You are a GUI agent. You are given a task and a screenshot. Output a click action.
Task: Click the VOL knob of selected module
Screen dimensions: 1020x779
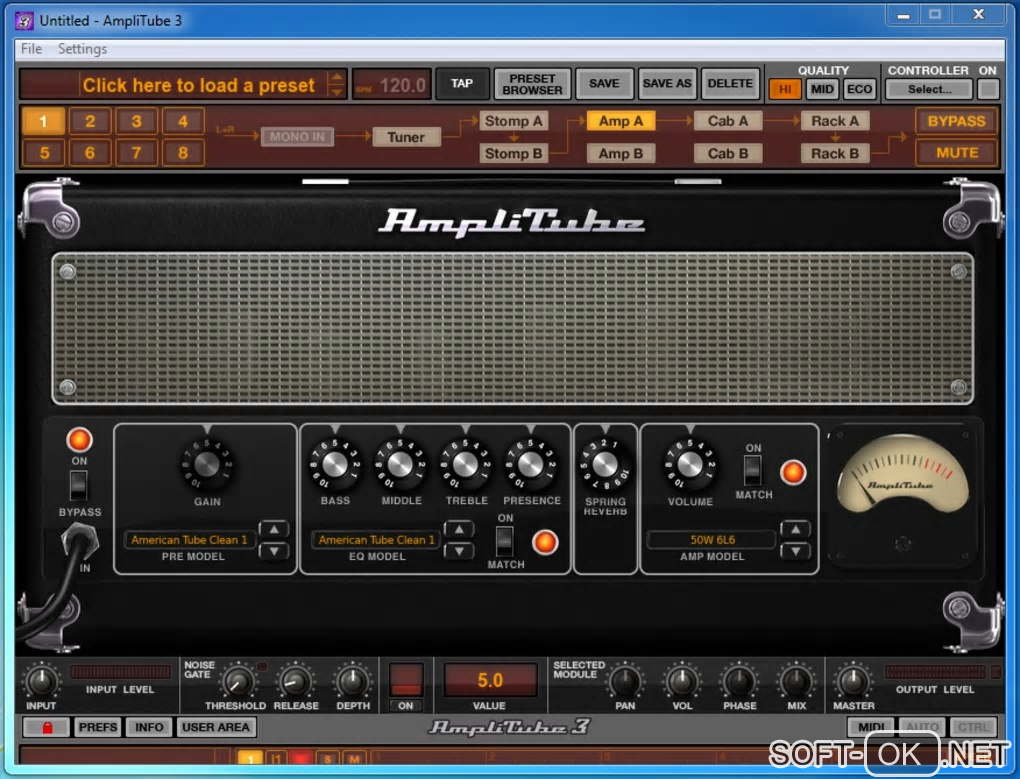(x=682, y=681)
